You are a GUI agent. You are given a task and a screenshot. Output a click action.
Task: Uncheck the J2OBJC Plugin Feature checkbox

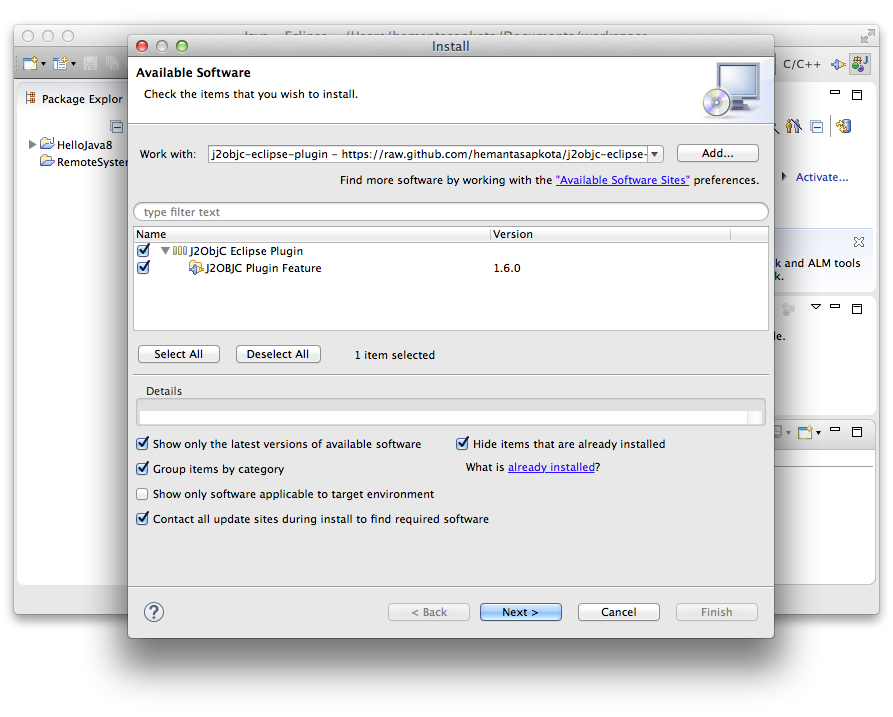144,268
